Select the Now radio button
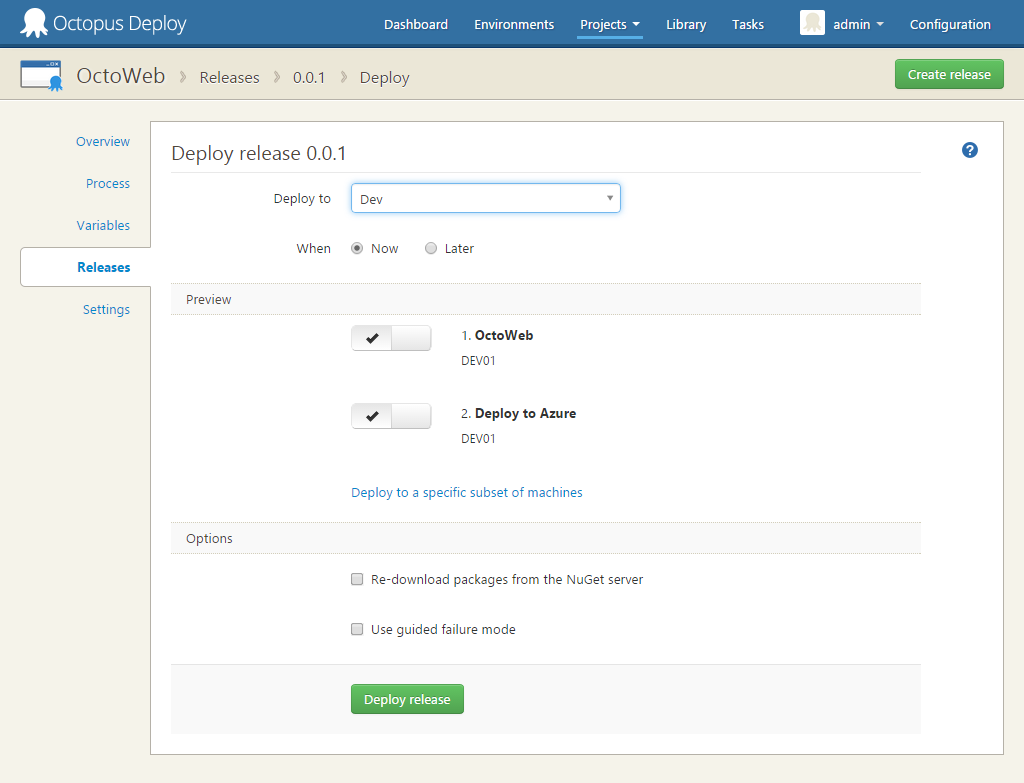The width and height of the screenshot is (1024, 783). (357, 247)
